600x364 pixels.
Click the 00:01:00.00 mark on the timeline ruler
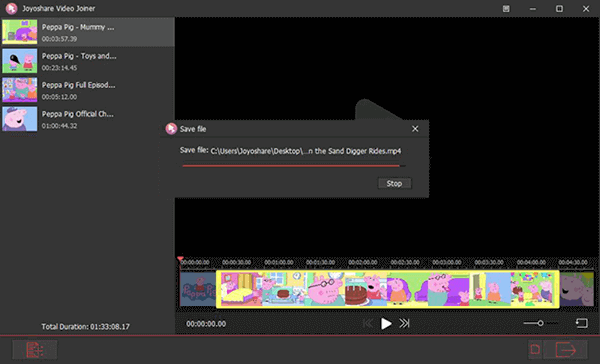click(x=279, y=263)
